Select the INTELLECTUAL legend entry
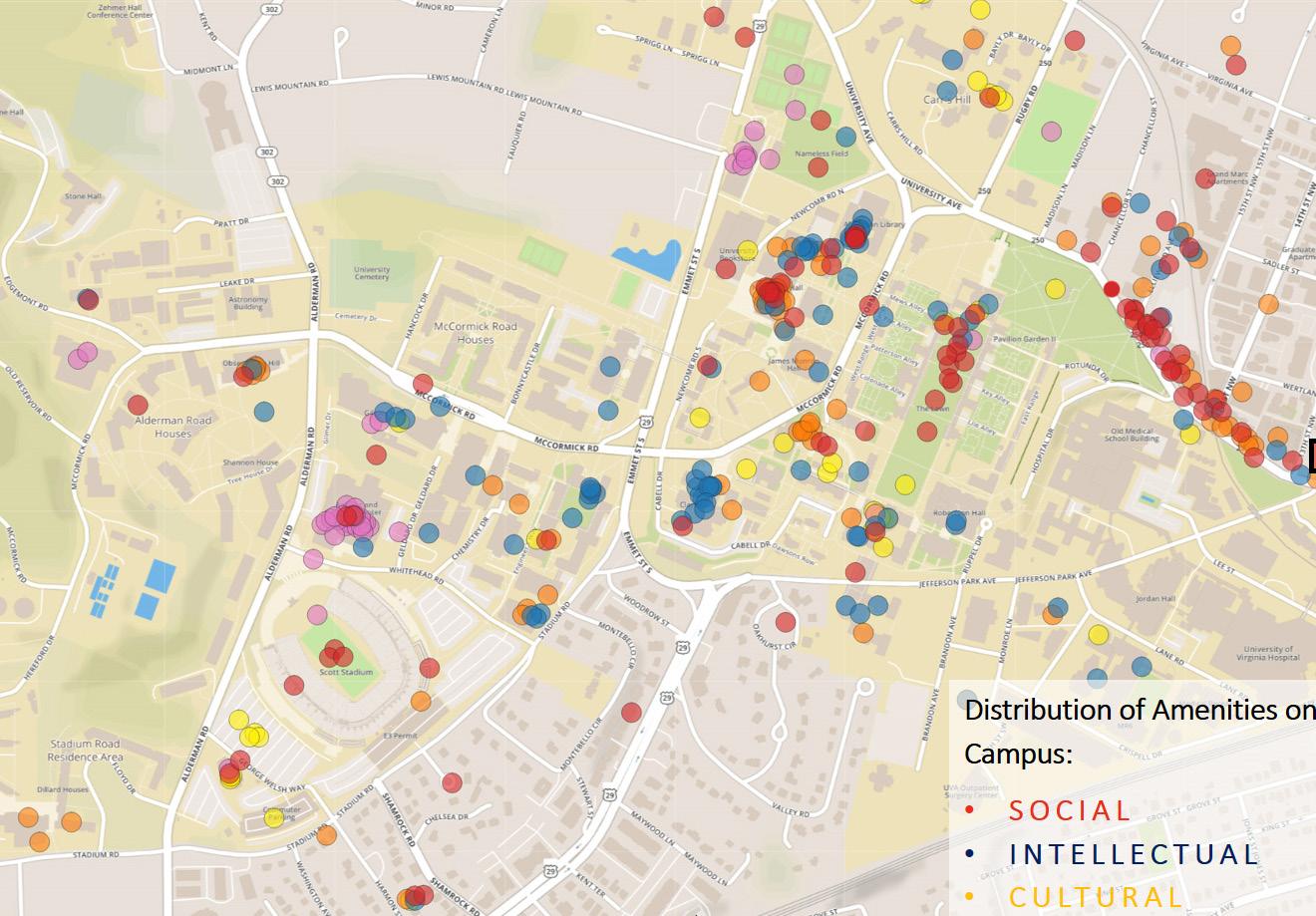This screenshot has height=916, width=1316. coord(1135,854)
